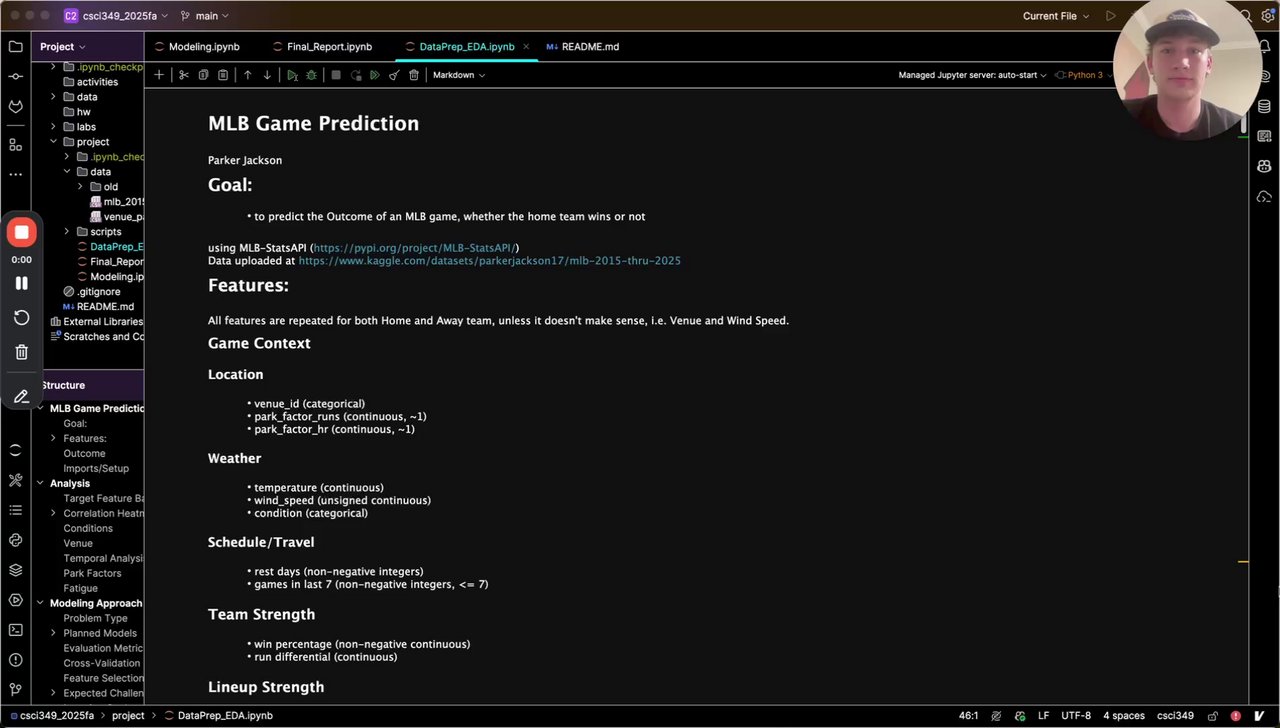Run cell and select below
The image size is (1280, 728).
click(x=292, y=75)
